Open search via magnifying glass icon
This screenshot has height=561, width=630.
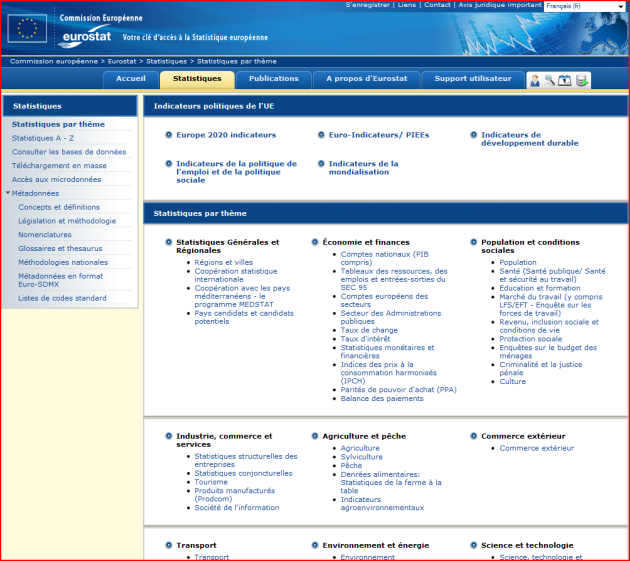tap(549, 80)
